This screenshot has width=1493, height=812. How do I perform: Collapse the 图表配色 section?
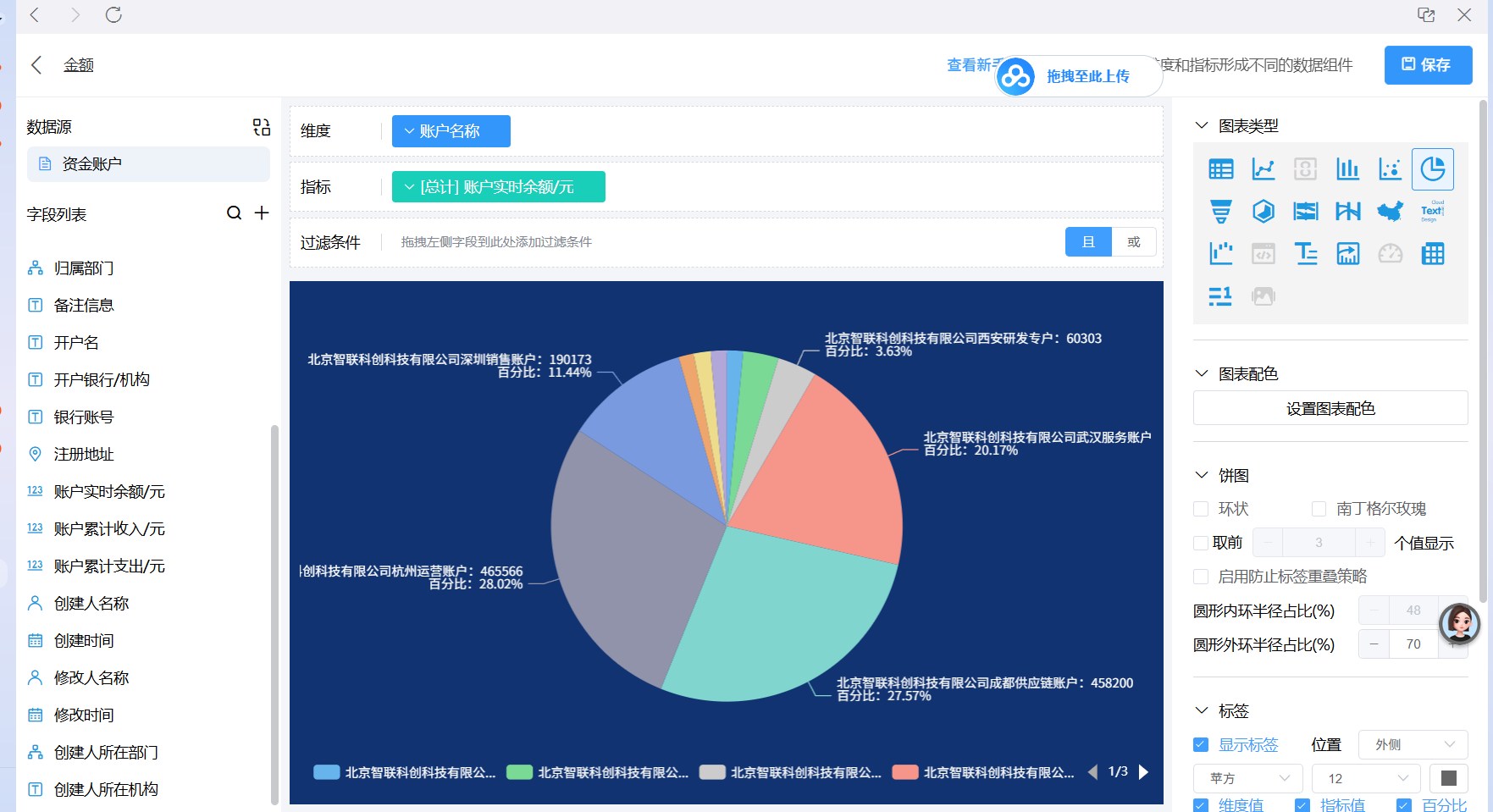(x=1201, y=373)
